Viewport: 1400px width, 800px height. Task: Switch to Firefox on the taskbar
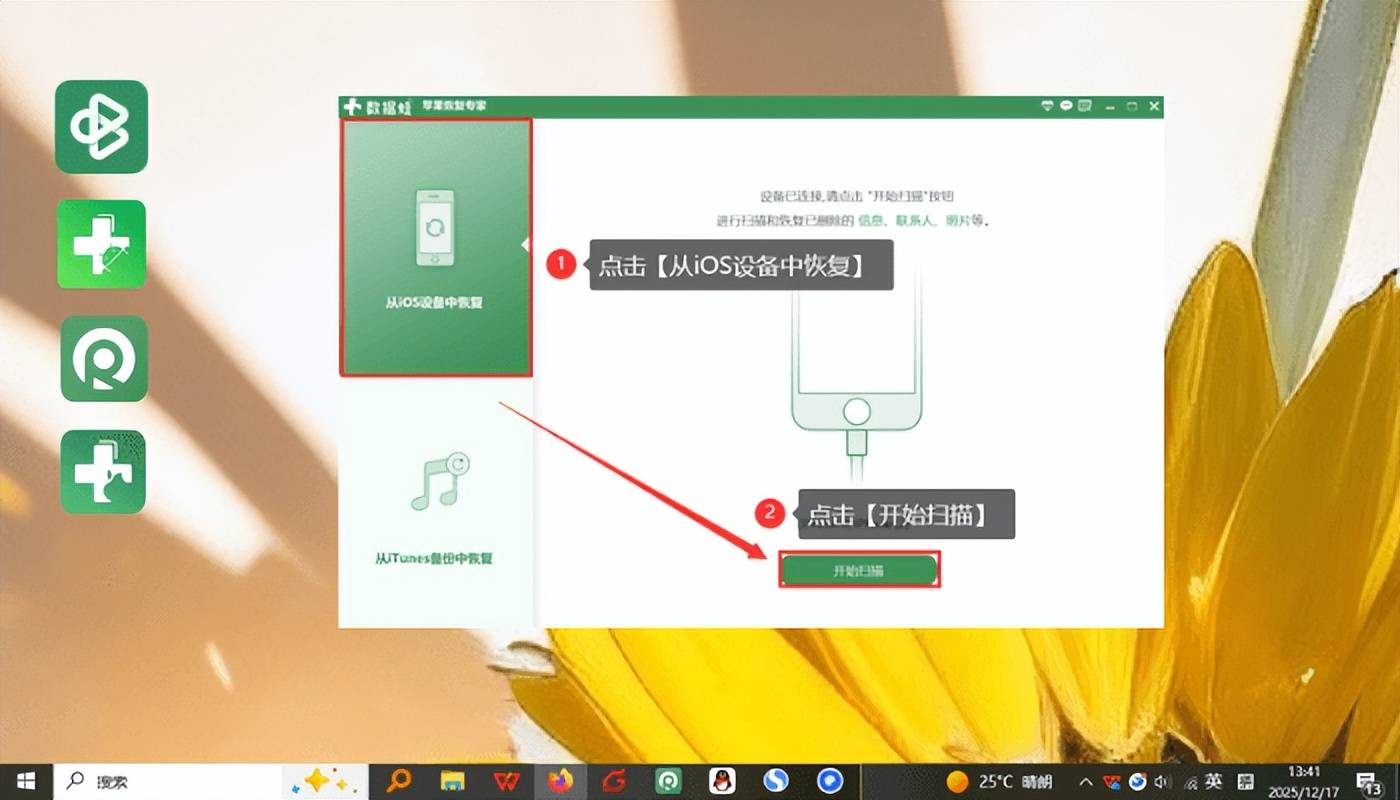(x=561, y=781)
